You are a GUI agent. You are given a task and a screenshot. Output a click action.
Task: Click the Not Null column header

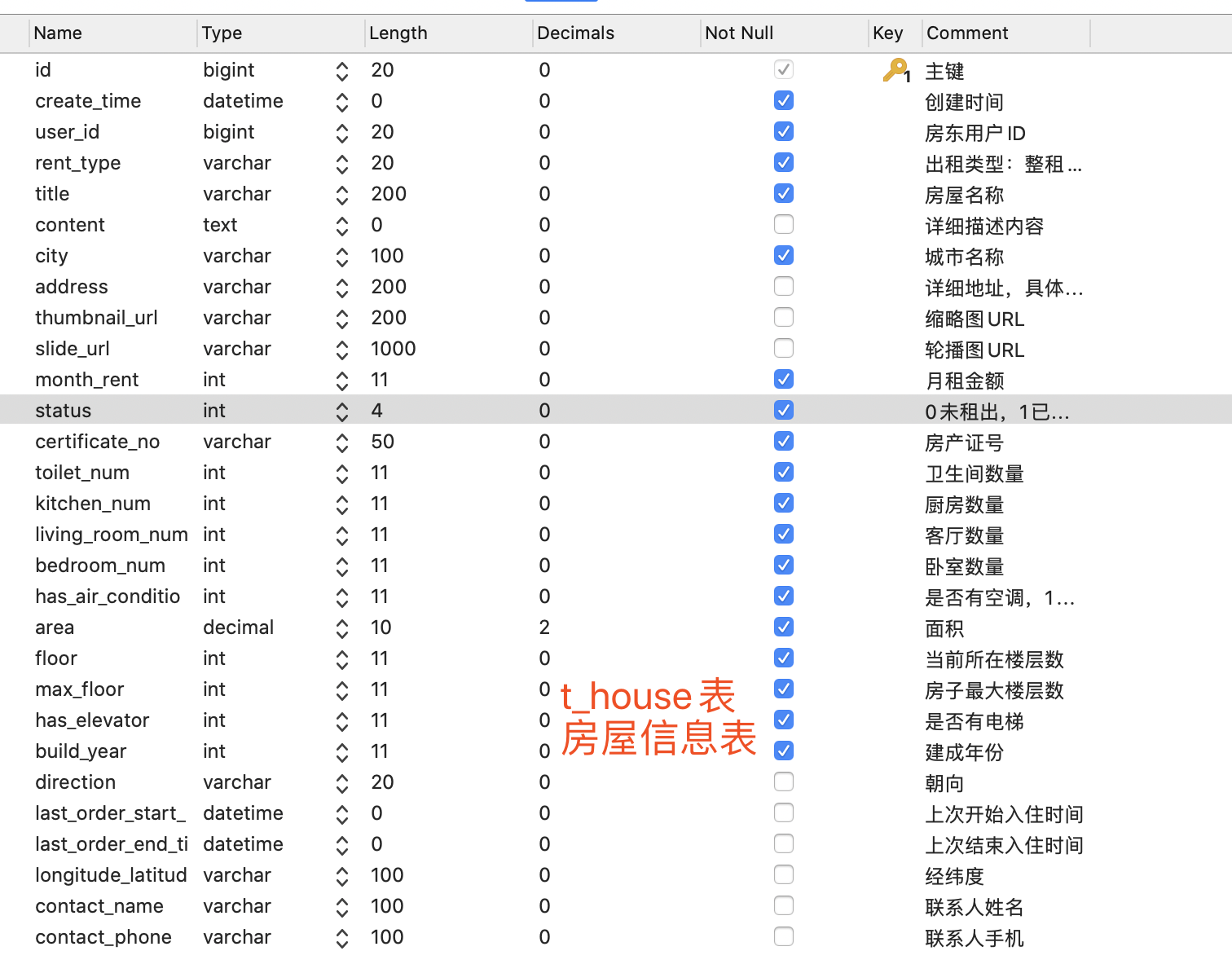tap(784, 33)
